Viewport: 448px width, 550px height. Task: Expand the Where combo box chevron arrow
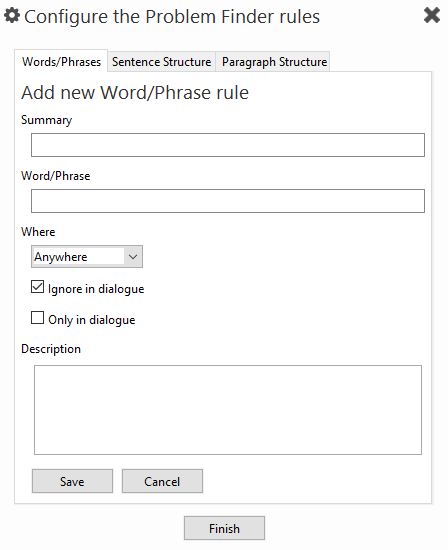[x=133, y=257]
